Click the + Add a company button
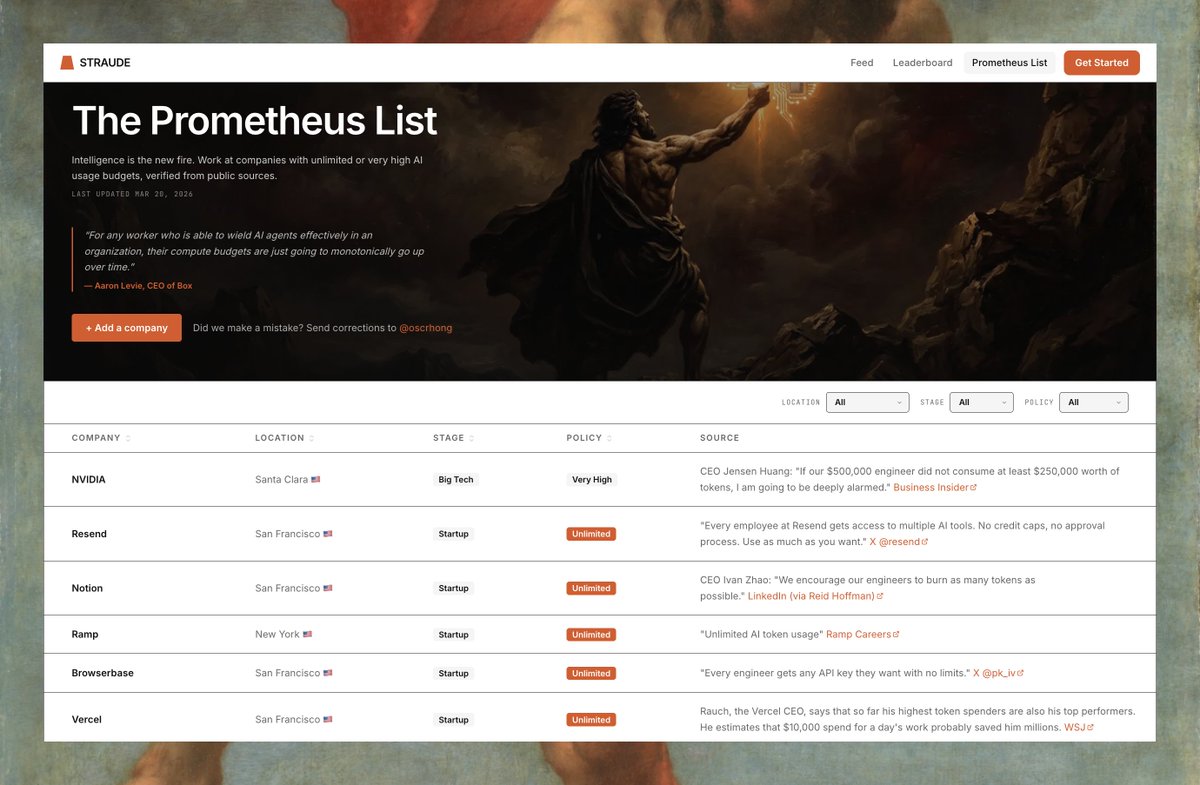This screenshot has height=785, width=1200. [x=127, y=328]
